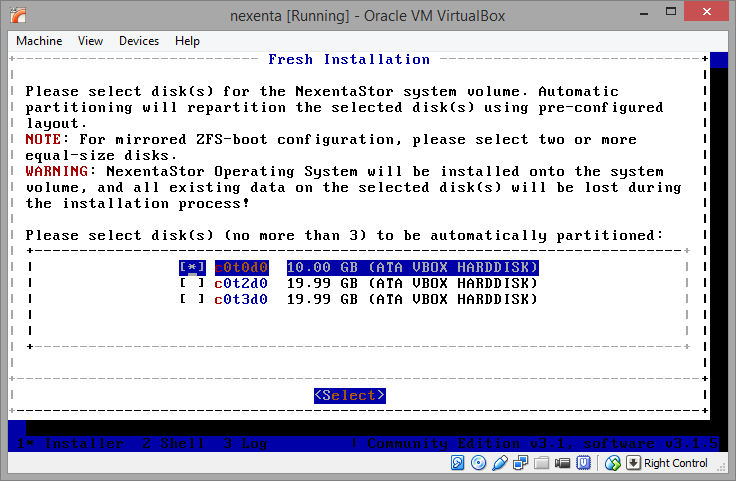Click the network adapters status icon

tap(521, 463)
